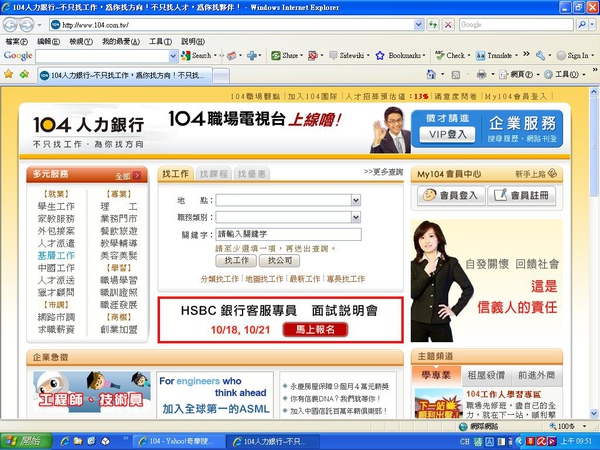Click the 找公司 search button
Image resolution: width=600 pixels, height=450 pixels.
click(279, 261)
